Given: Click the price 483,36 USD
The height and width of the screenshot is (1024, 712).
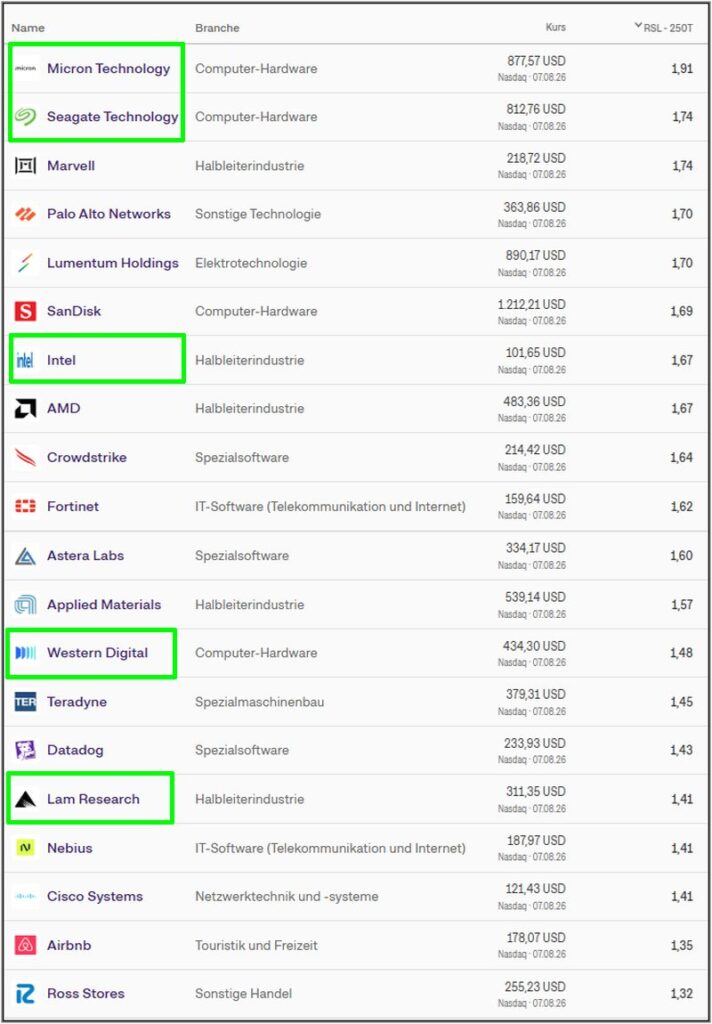Looking at the screenshot, I should (x=535, y=402).
